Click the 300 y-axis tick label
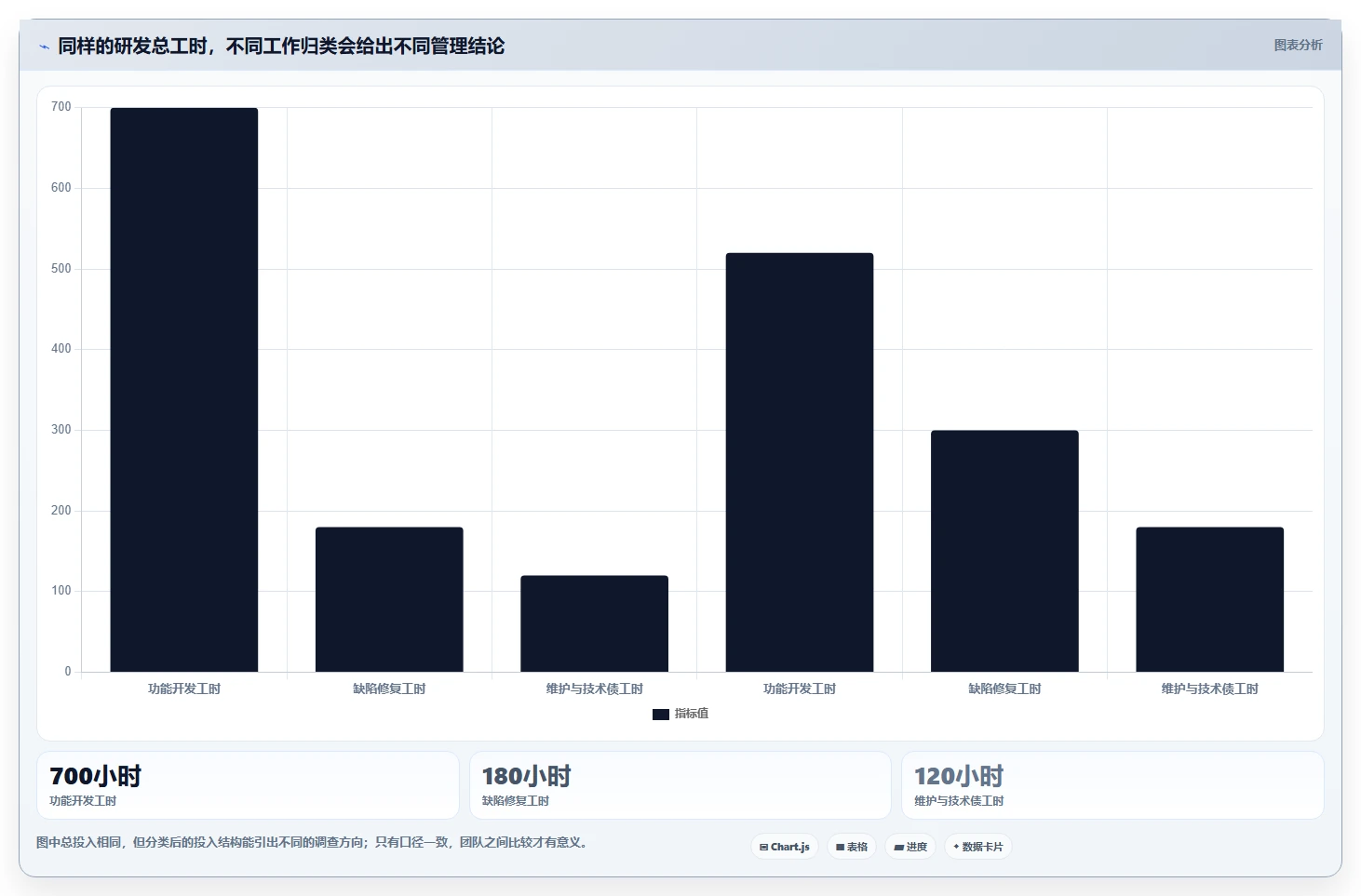1361x896 pixels. pyautogui.click(x=61, y=430)
